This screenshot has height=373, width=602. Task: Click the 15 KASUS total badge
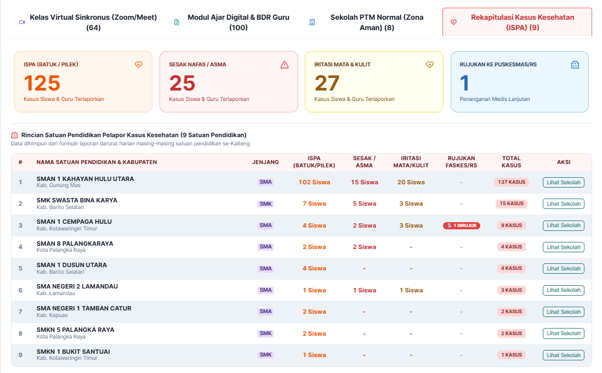pyautogui.click(x=511, y=204)
